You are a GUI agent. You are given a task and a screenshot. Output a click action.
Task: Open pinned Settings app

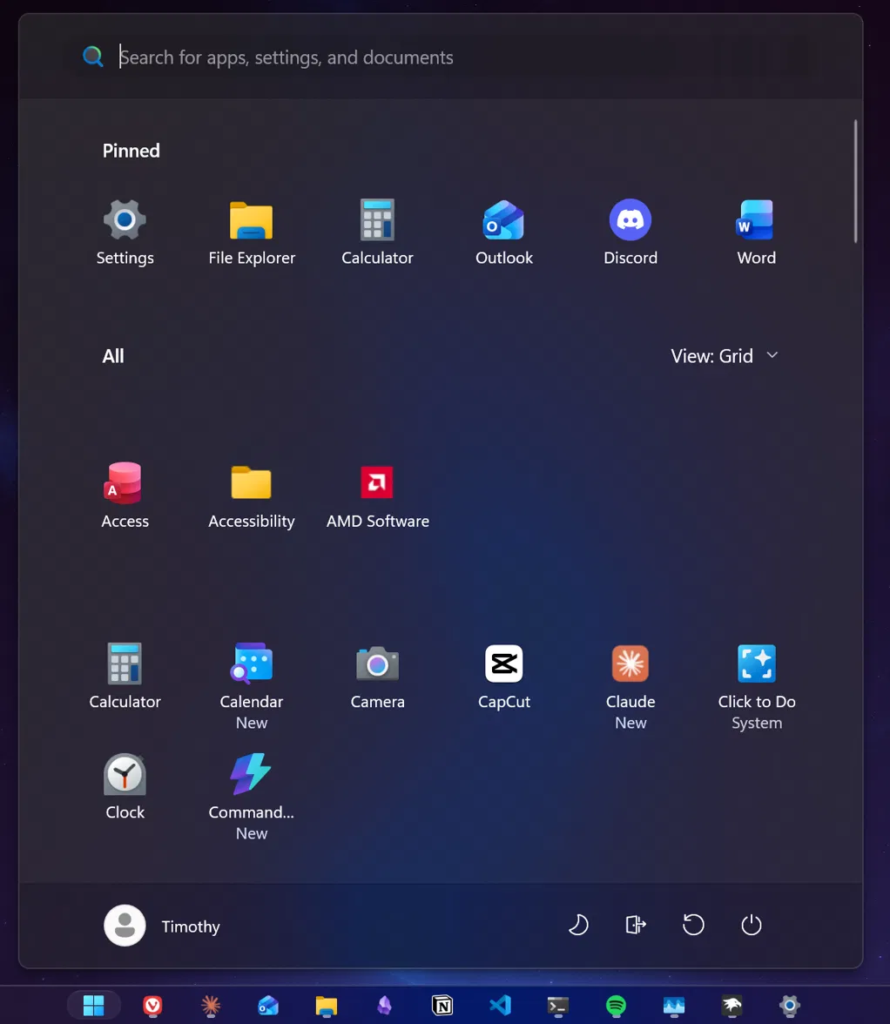(125, 232)
